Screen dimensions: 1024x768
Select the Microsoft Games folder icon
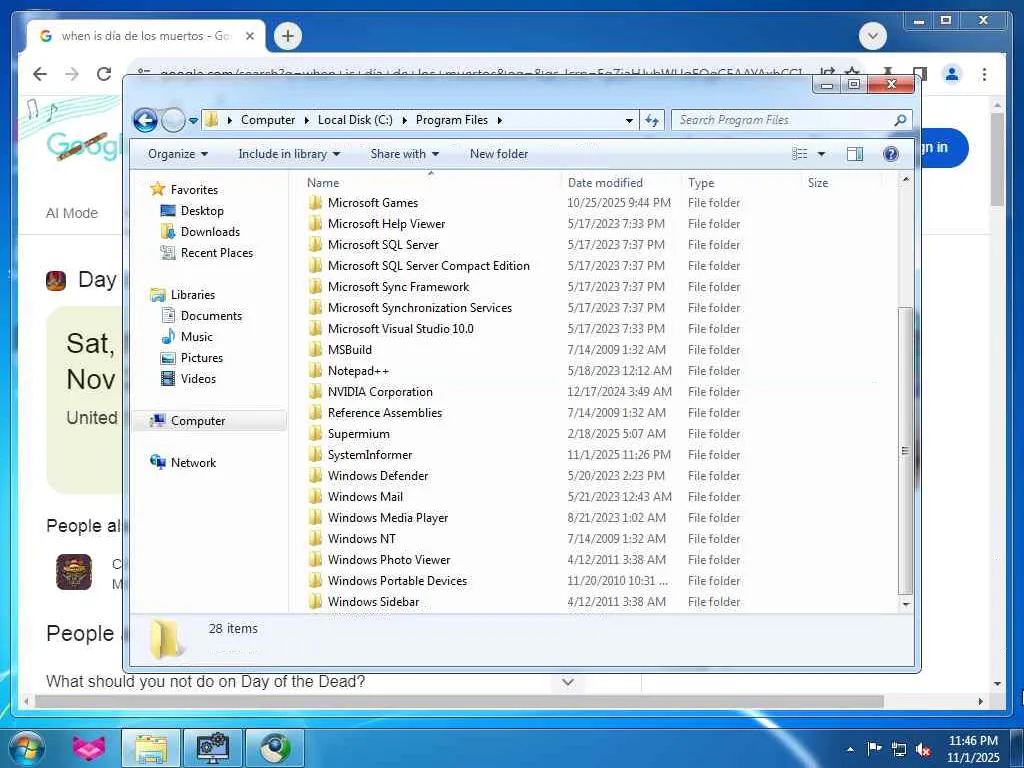click(315, 203)
